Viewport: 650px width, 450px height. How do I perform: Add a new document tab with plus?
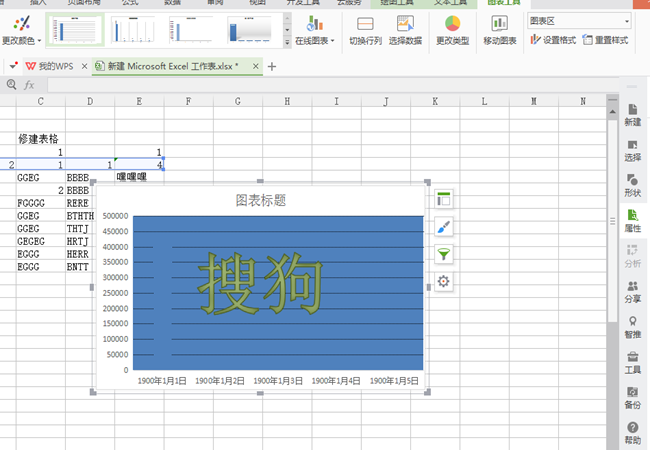[x=272, y=66]
